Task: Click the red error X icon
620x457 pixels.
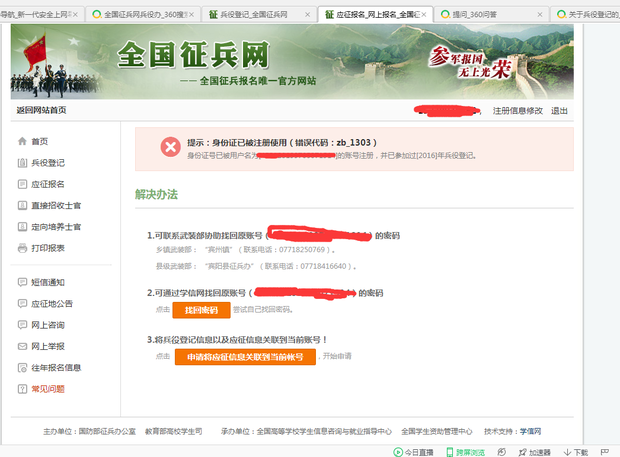Action: pos(170,147)
